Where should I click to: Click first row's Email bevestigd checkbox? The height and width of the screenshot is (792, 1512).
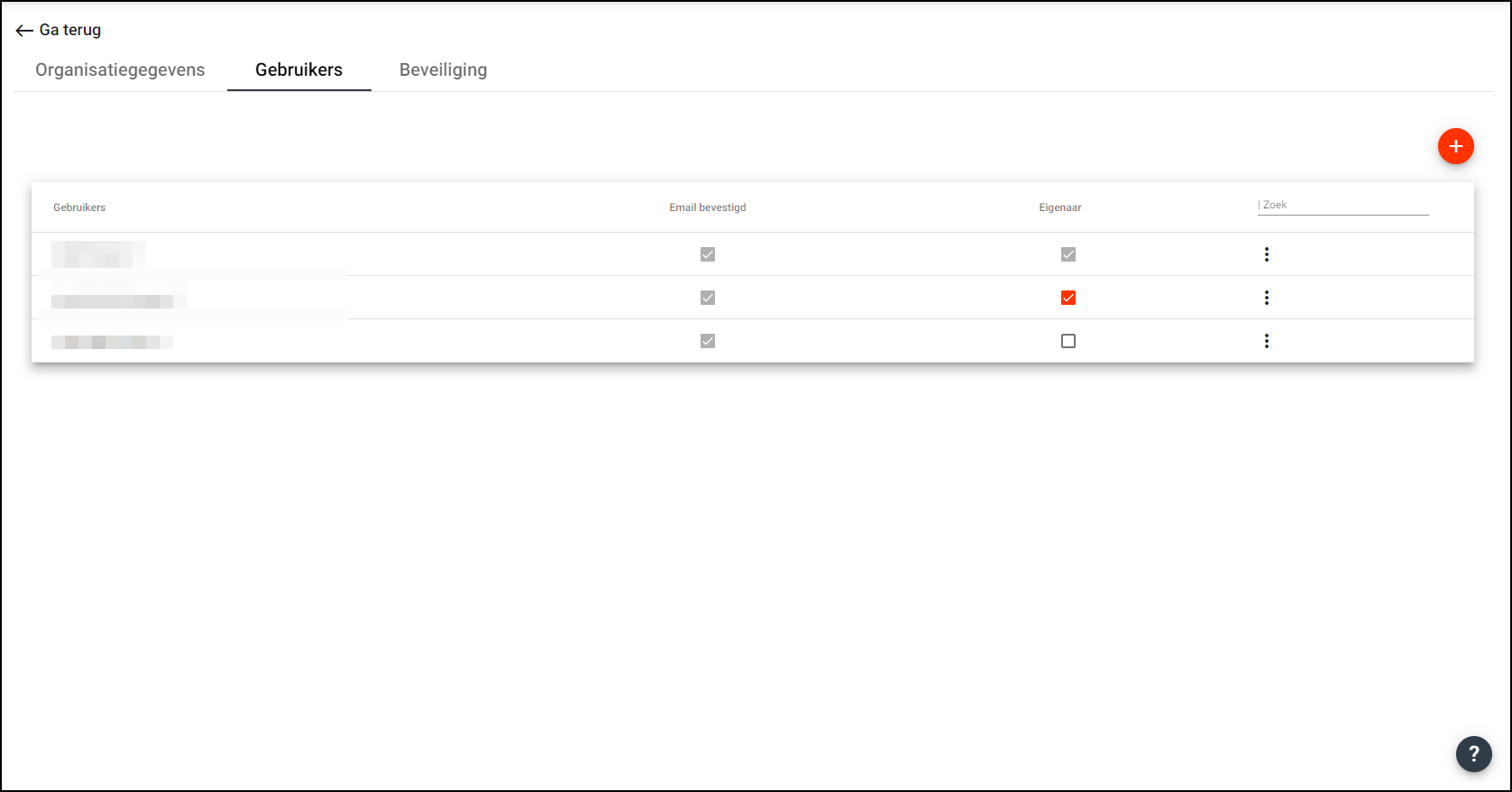point(707,254)
